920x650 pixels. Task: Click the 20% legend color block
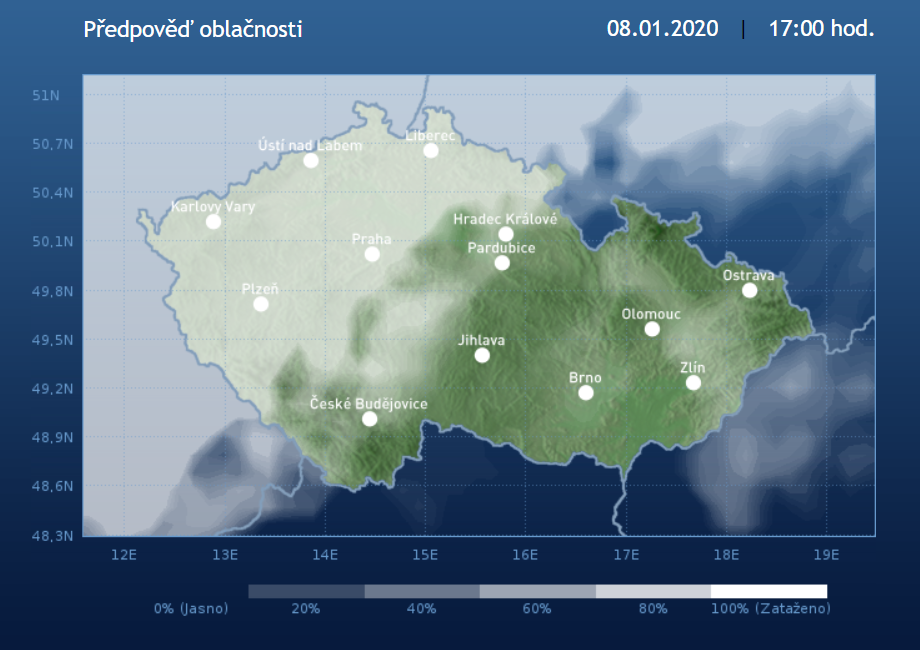pyautogui.click(x=306, y=591)
